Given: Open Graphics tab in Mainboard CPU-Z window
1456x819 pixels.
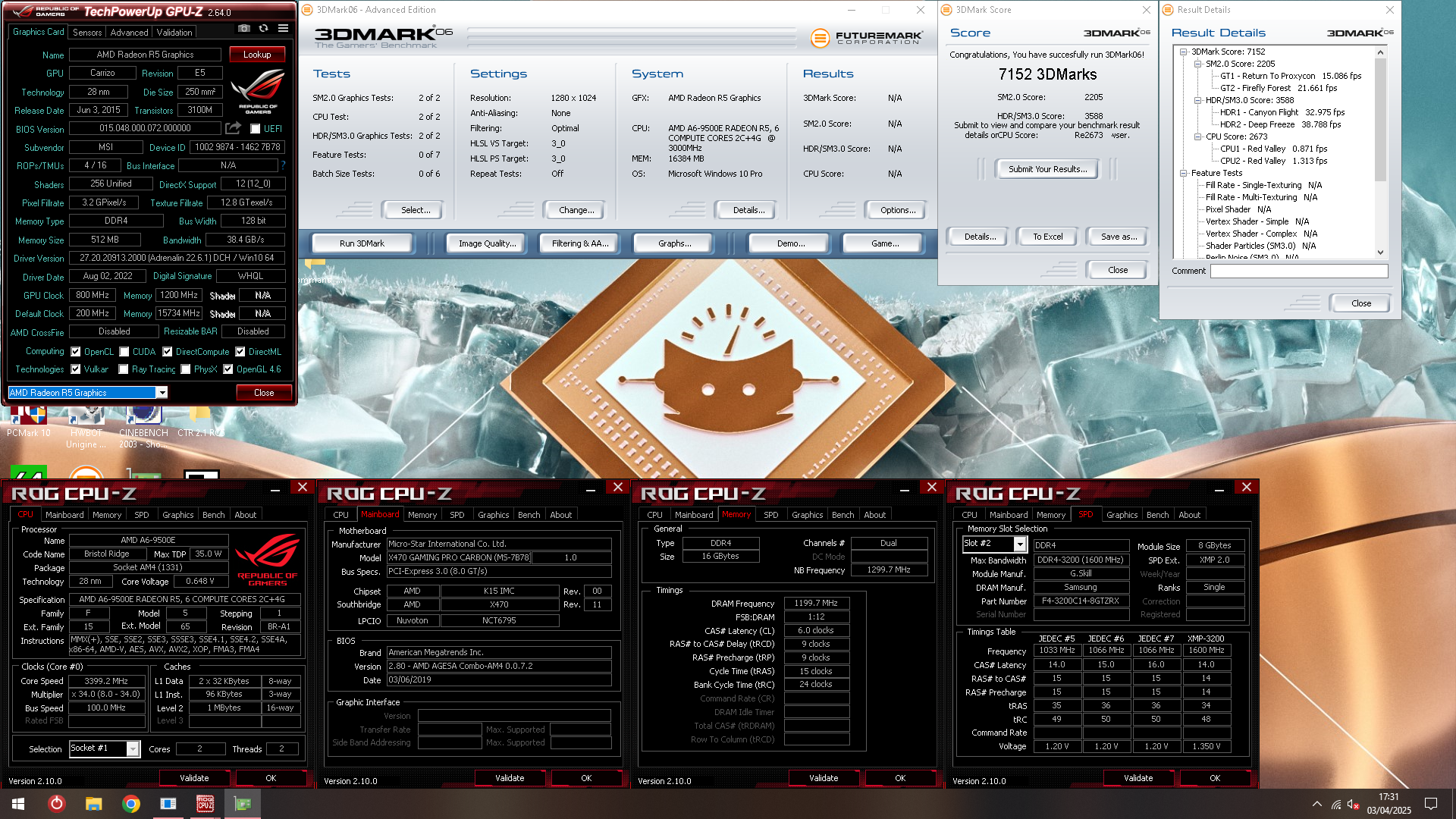Looking at the screenshot, I should 494,515.
